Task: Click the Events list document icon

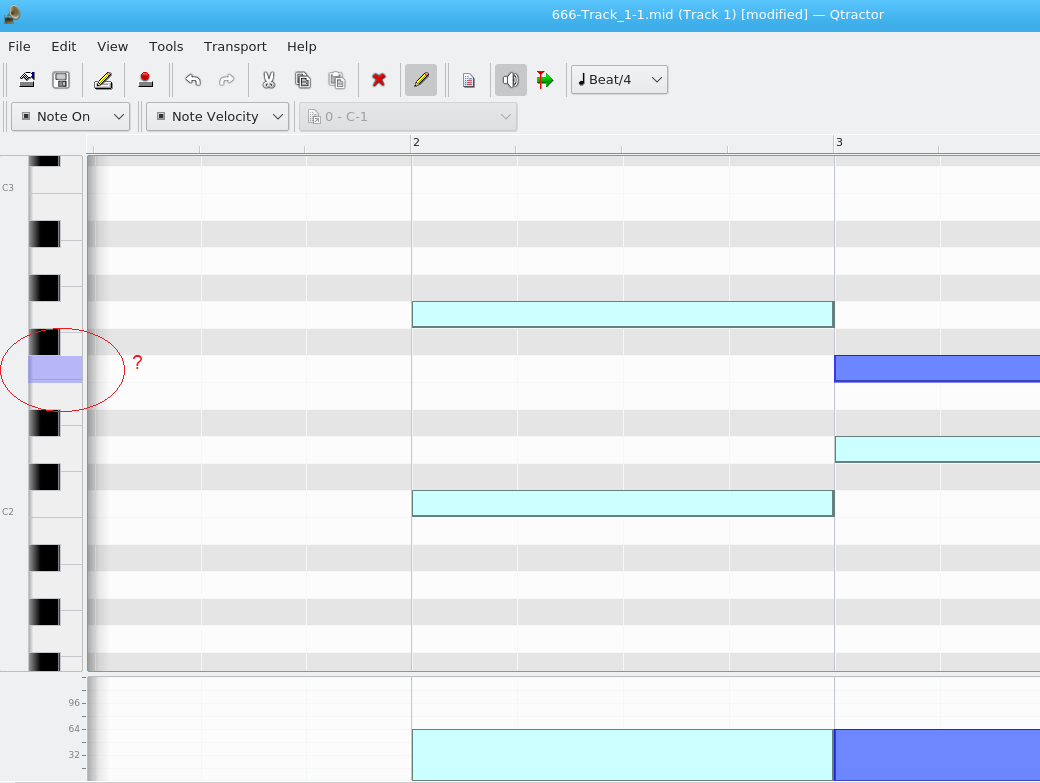Action: (x=469, y=80)
